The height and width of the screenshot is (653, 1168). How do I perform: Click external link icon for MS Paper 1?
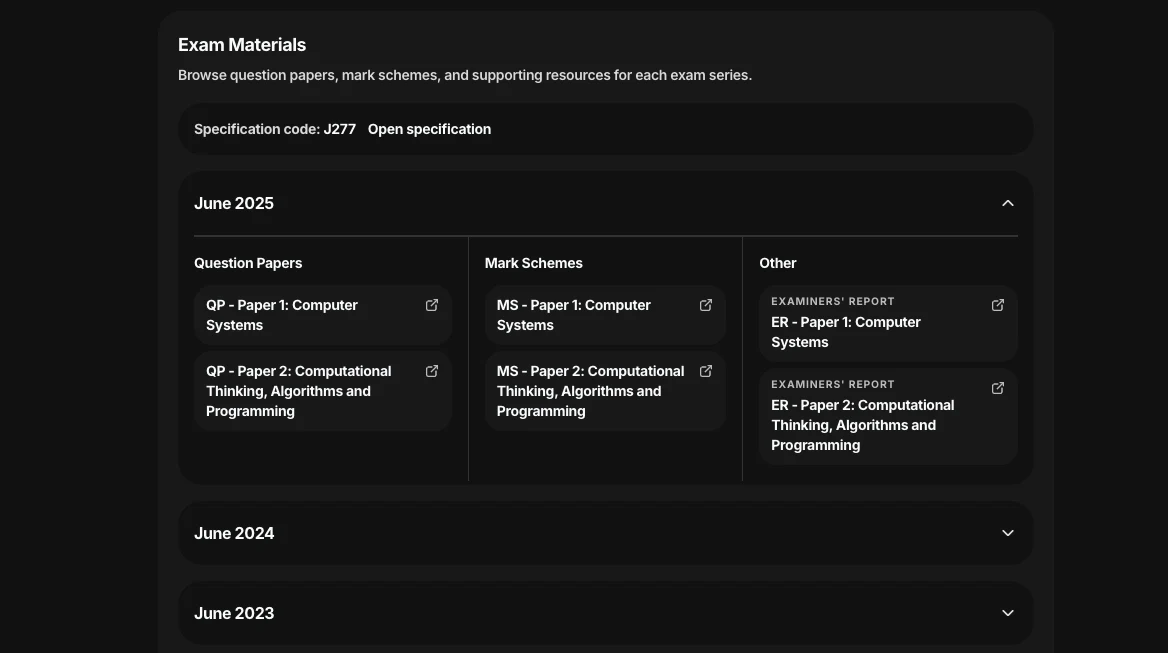706,305
